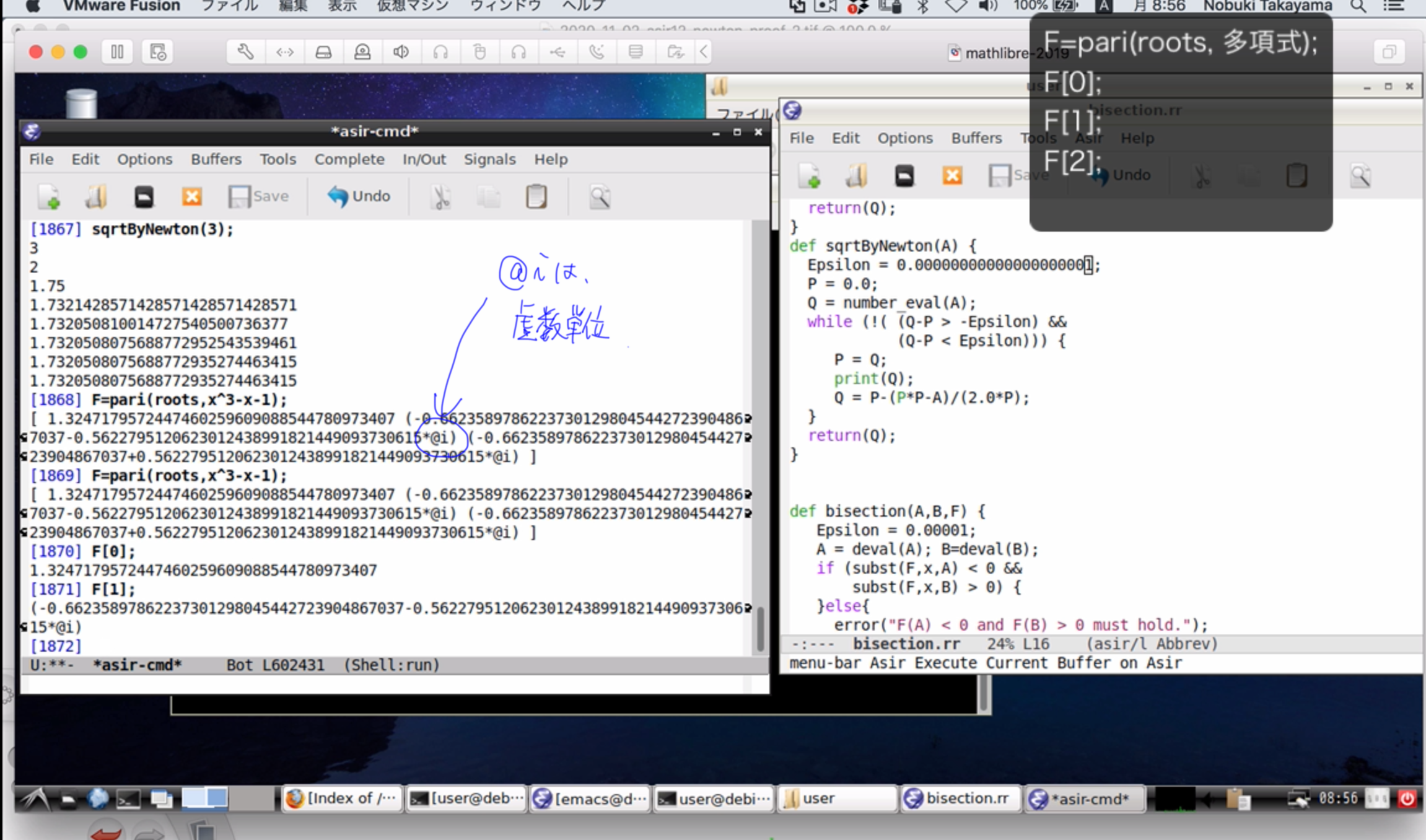This screenshot has height=840, width=1426.
Task: Click the Copy icon in asir-cmd toolbar
Action: [488, 197]
